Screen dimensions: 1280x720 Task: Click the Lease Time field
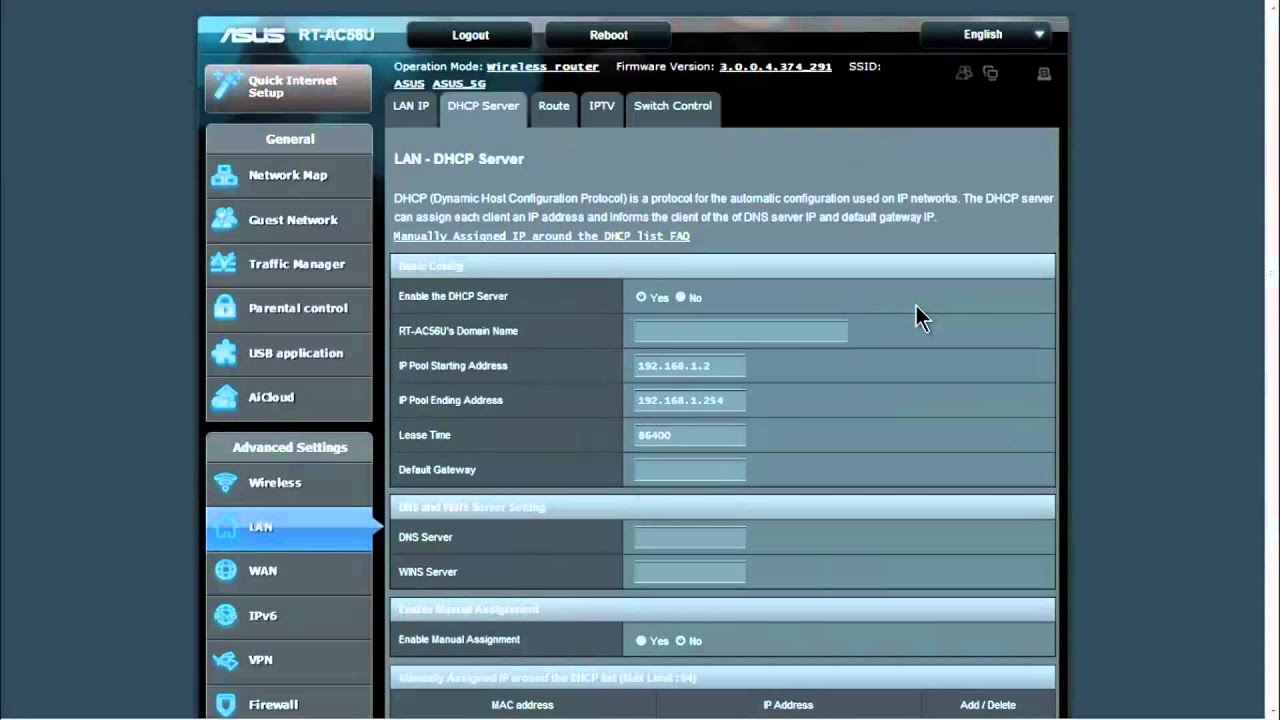pyautogui.click(x=690, y=435)
